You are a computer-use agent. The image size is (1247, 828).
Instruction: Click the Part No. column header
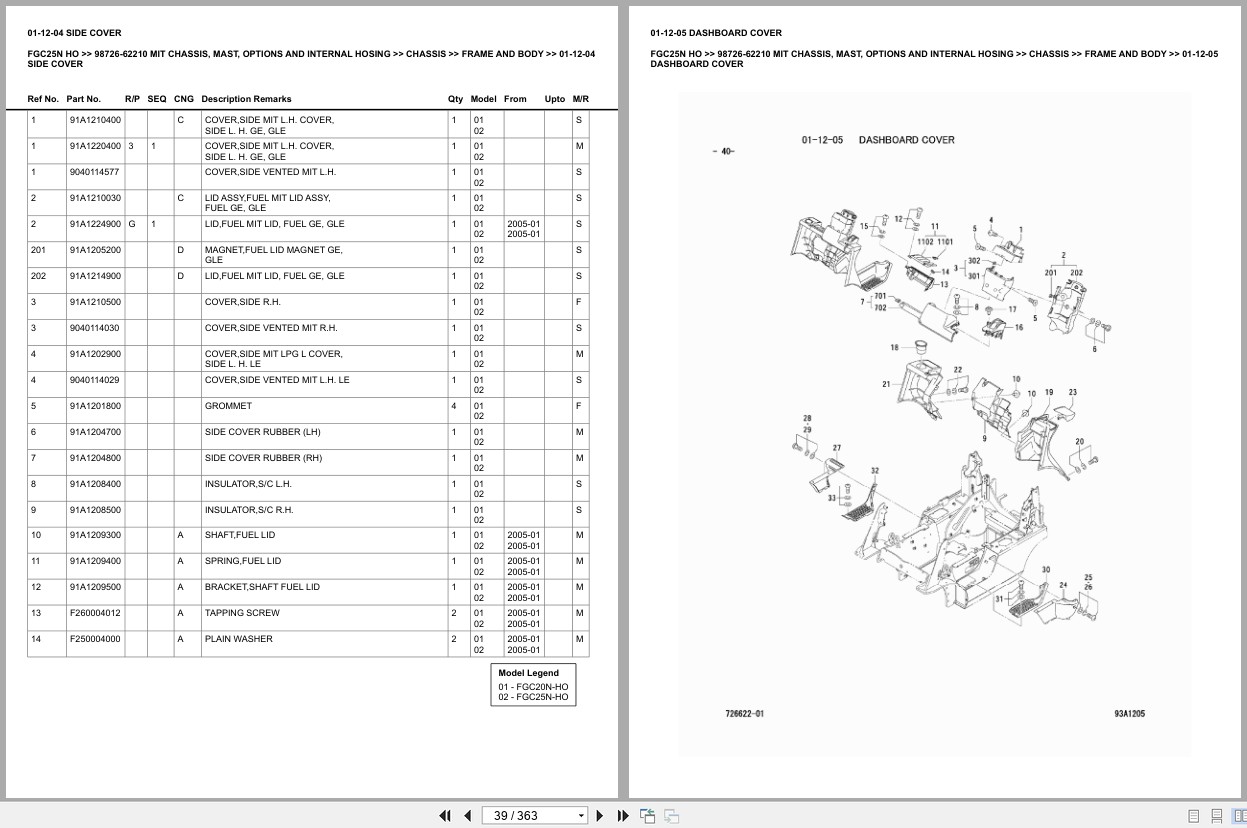[84, 99]
